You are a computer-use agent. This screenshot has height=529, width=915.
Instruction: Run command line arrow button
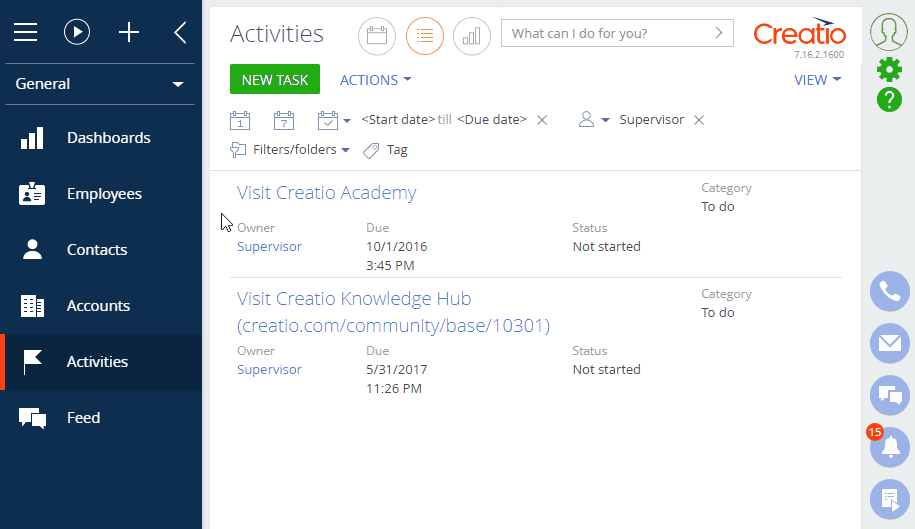(719, 33)
